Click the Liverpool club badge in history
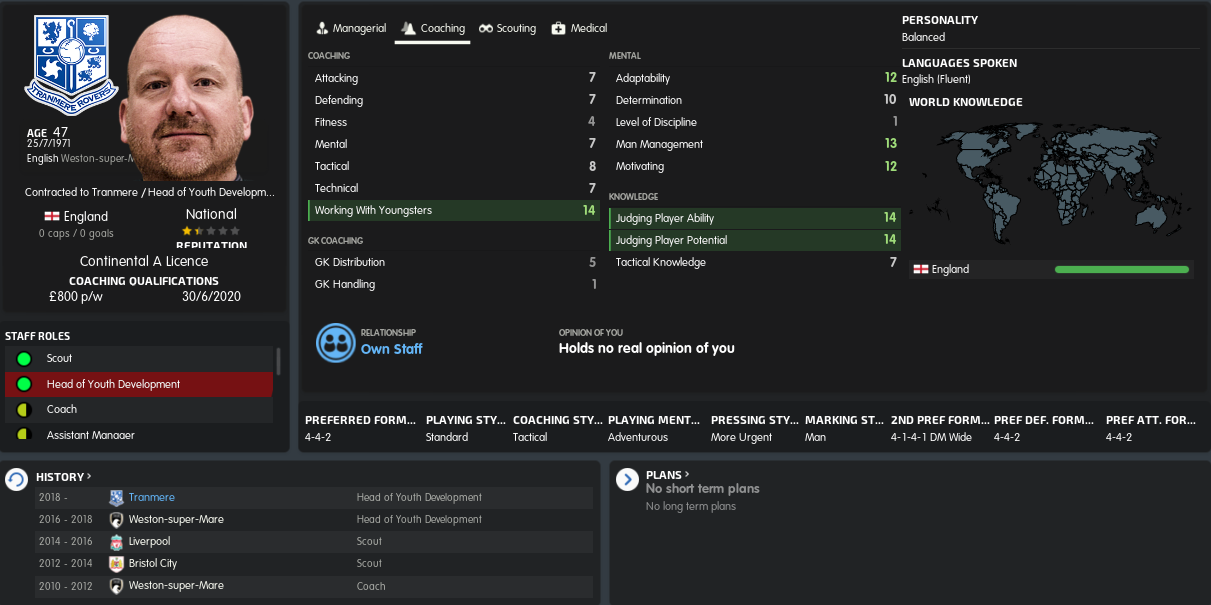This screenshot has height=605, width=1211. click(116, 542)
